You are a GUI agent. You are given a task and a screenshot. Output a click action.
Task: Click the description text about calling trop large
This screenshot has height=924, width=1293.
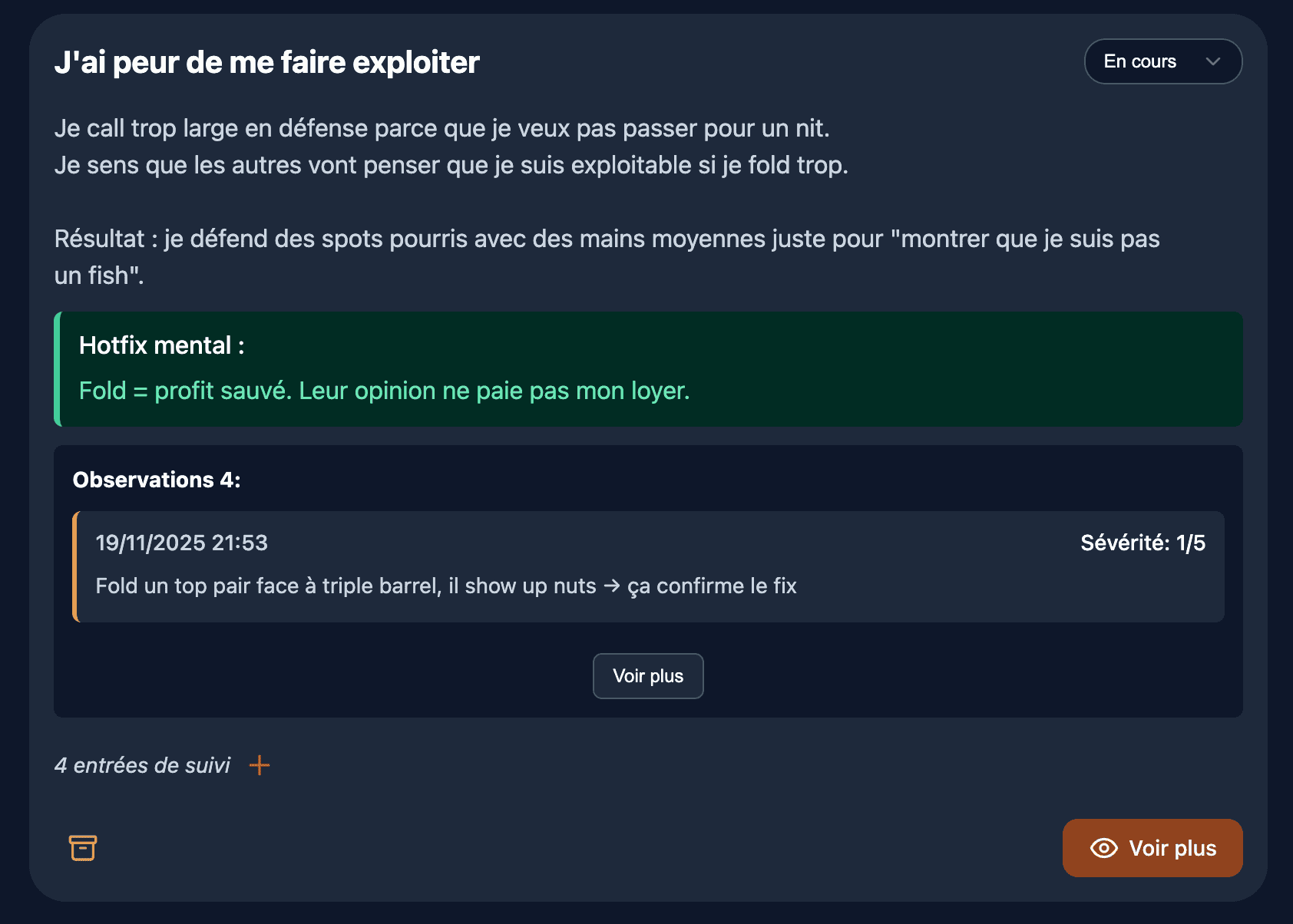pos(441,128)
